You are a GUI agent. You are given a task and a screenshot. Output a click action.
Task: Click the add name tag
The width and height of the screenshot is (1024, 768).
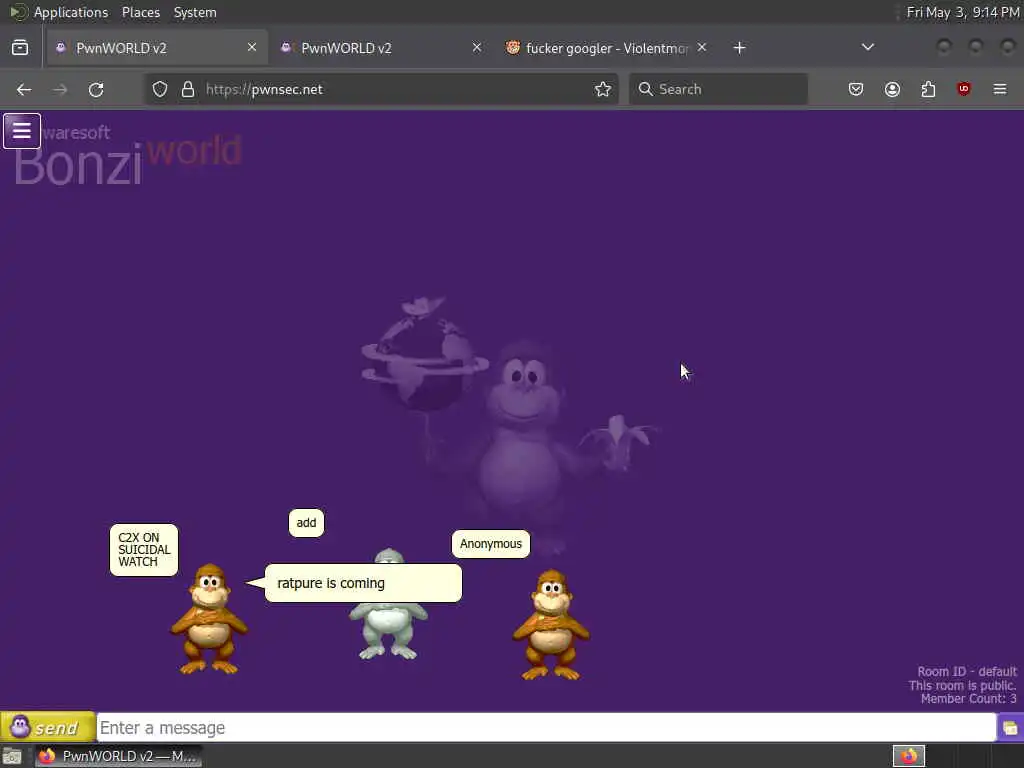(x=306, y=523)
